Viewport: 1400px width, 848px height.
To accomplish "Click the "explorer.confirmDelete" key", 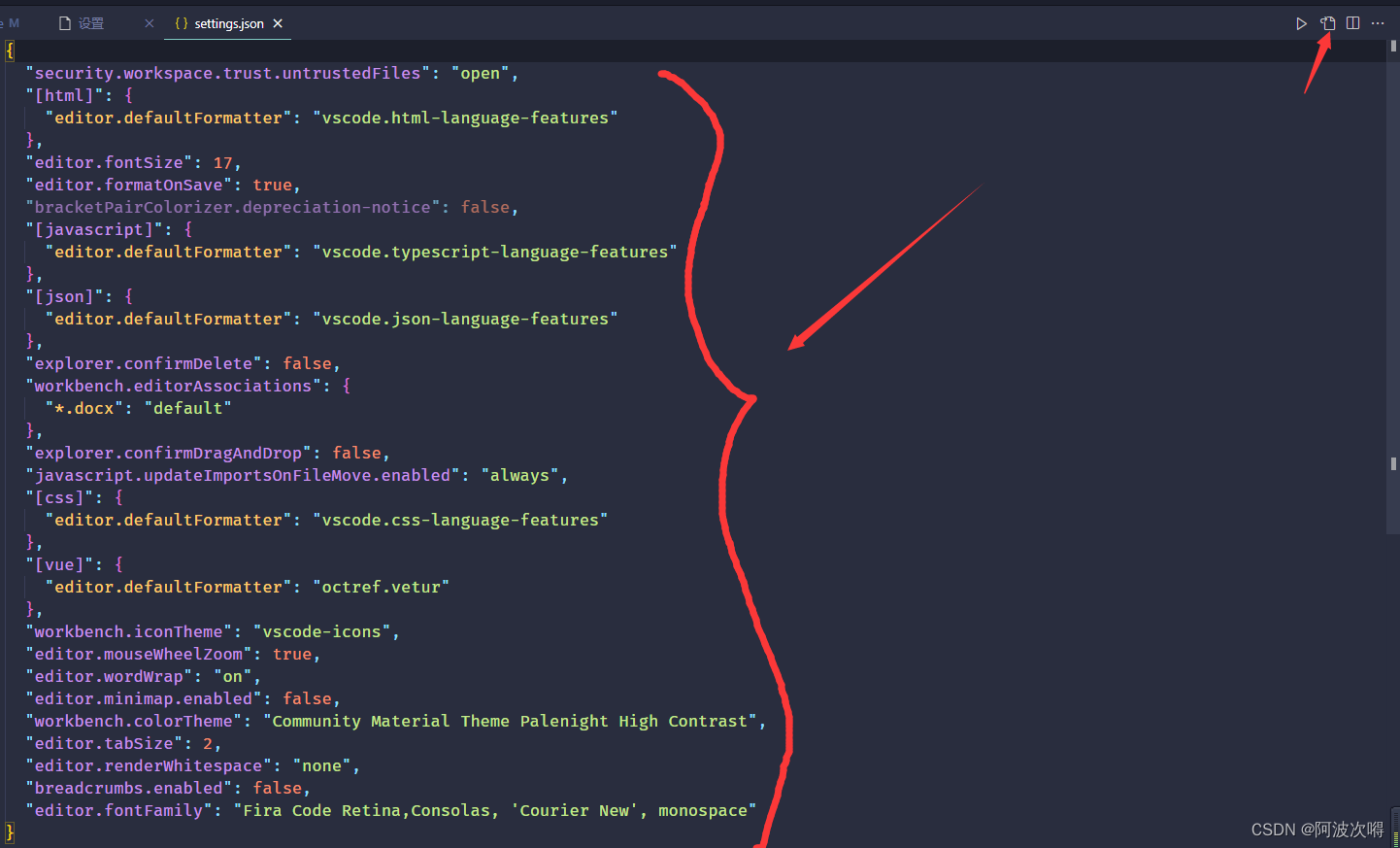I will click(144, 363).
